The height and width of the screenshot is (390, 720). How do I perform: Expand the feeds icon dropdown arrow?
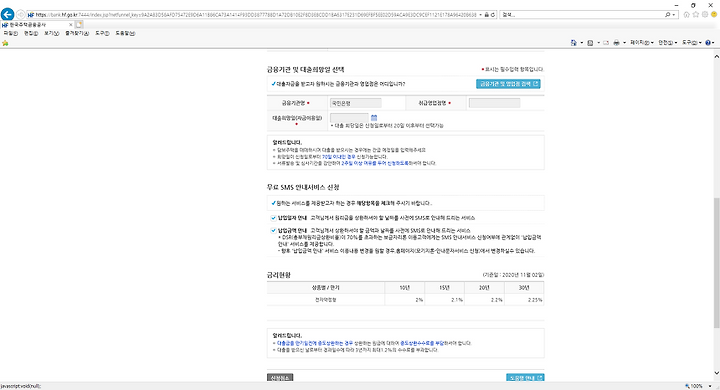click(x=598, y=43)
